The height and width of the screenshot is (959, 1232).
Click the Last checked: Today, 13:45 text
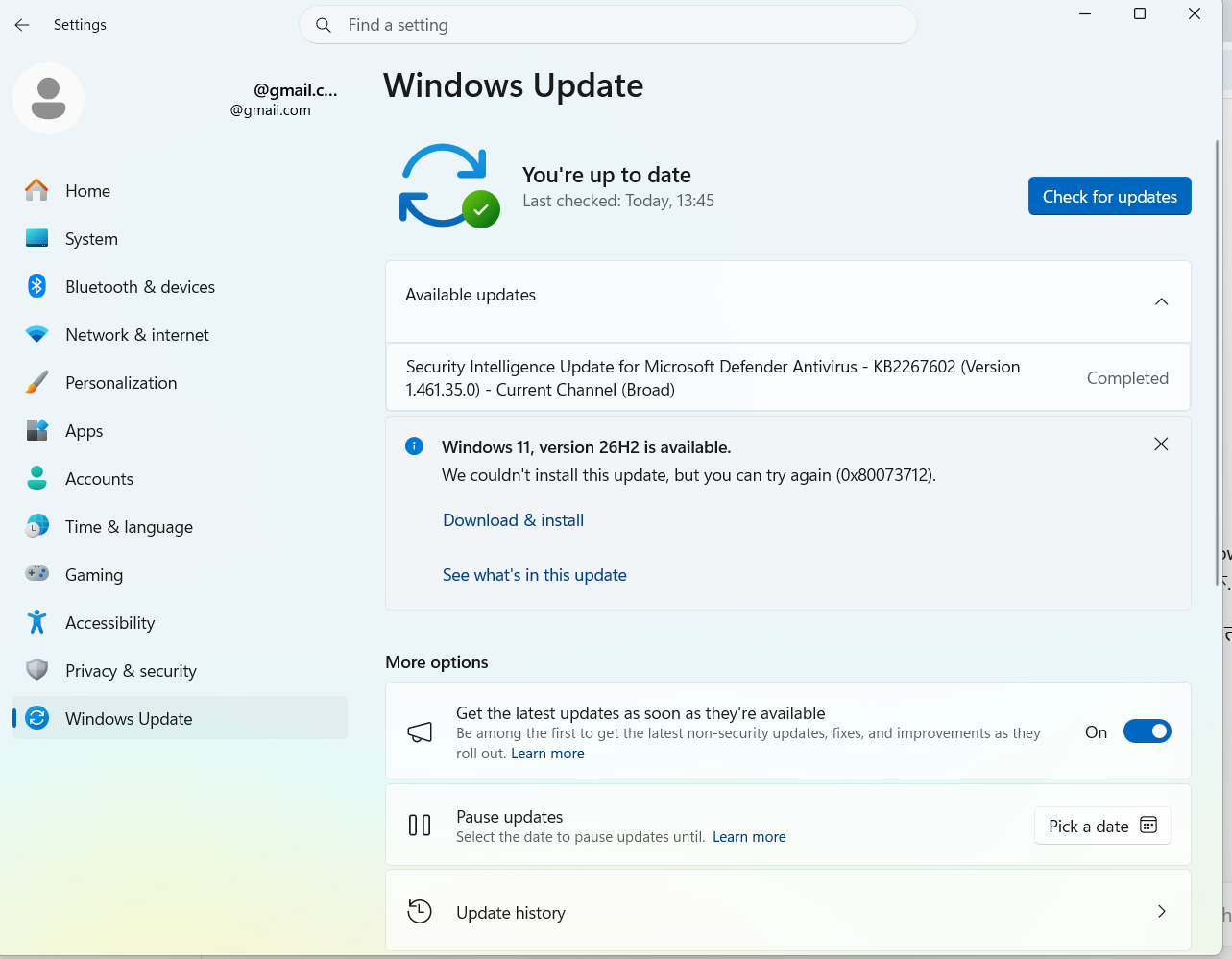(618, 201)
